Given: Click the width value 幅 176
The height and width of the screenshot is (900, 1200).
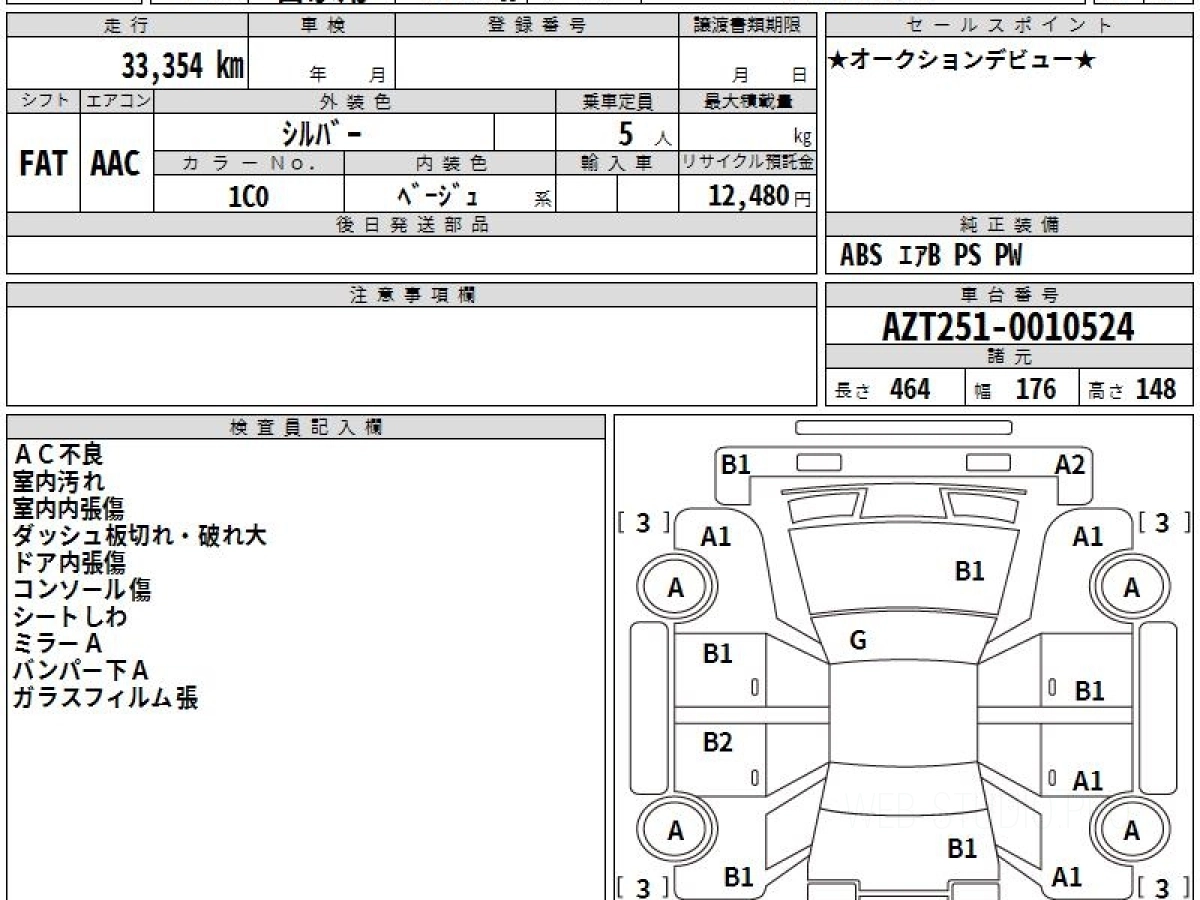Looking at the screenshot, I should [x=1015, y=389].
